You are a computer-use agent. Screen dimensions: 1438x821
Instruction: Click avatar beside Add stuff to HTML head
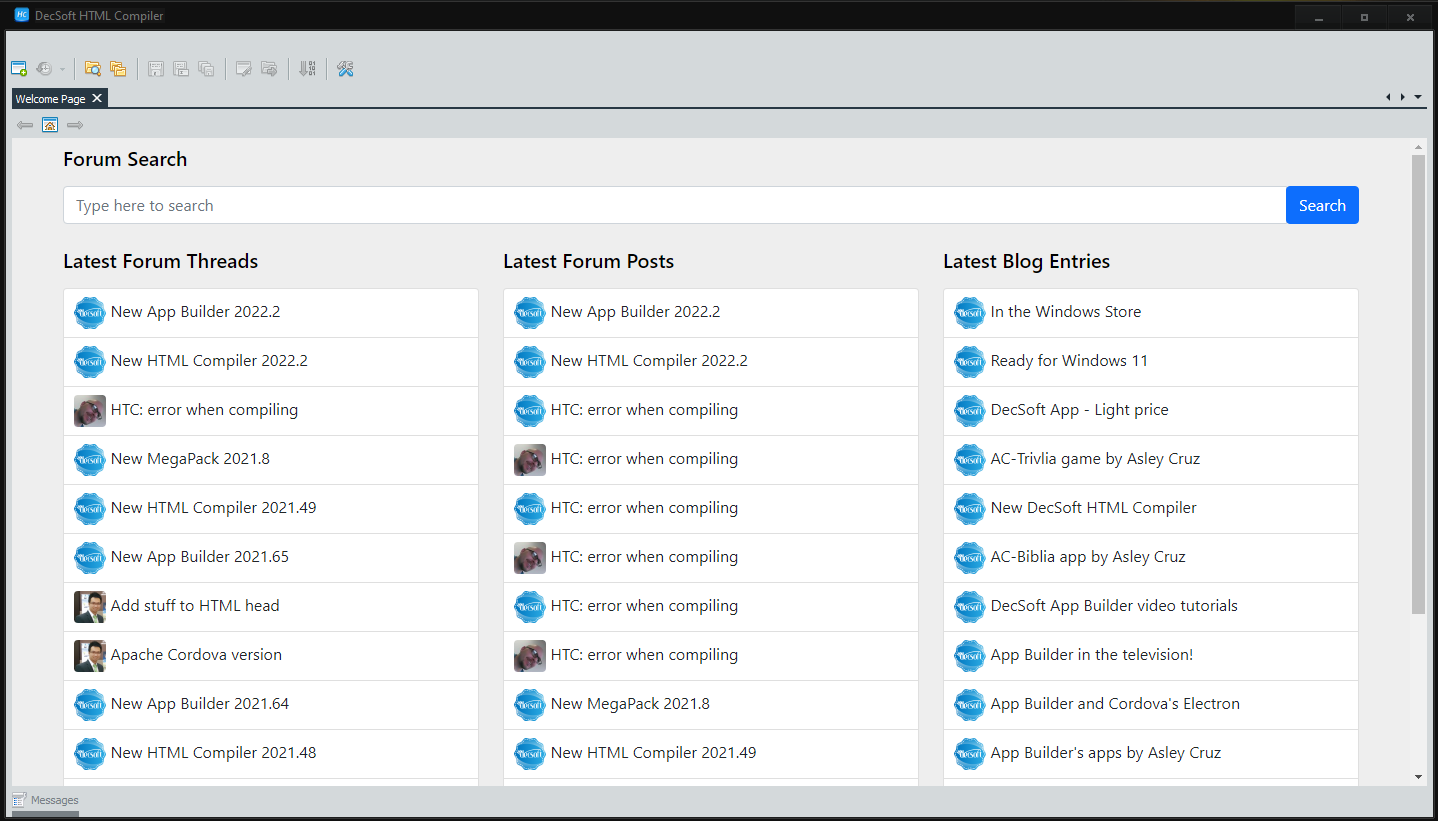(90, 606)
